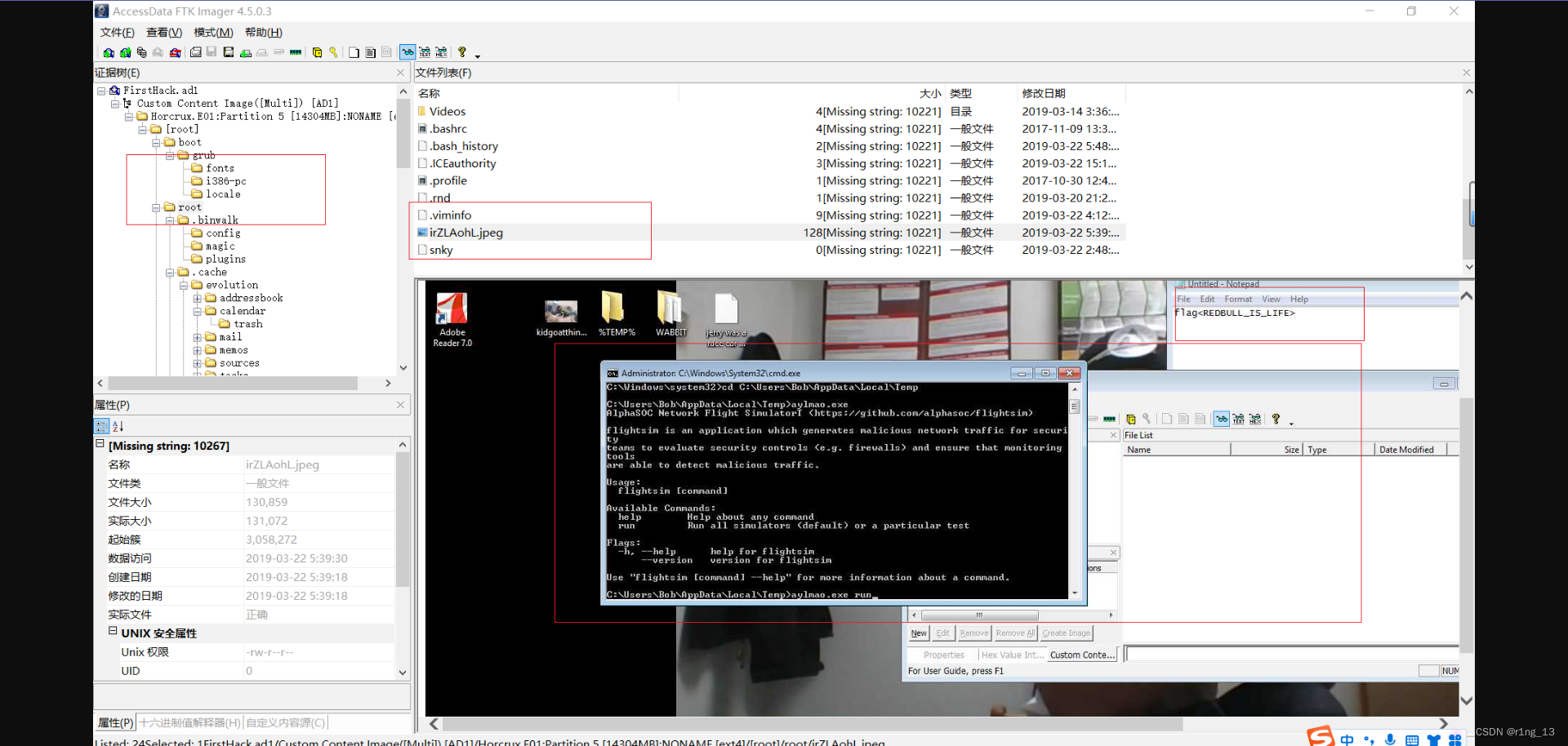Image resolution: width=1568 pixels, height=746 pixels.
Task: Click the Add All Attached Devices icon
Action: (125, 52)
